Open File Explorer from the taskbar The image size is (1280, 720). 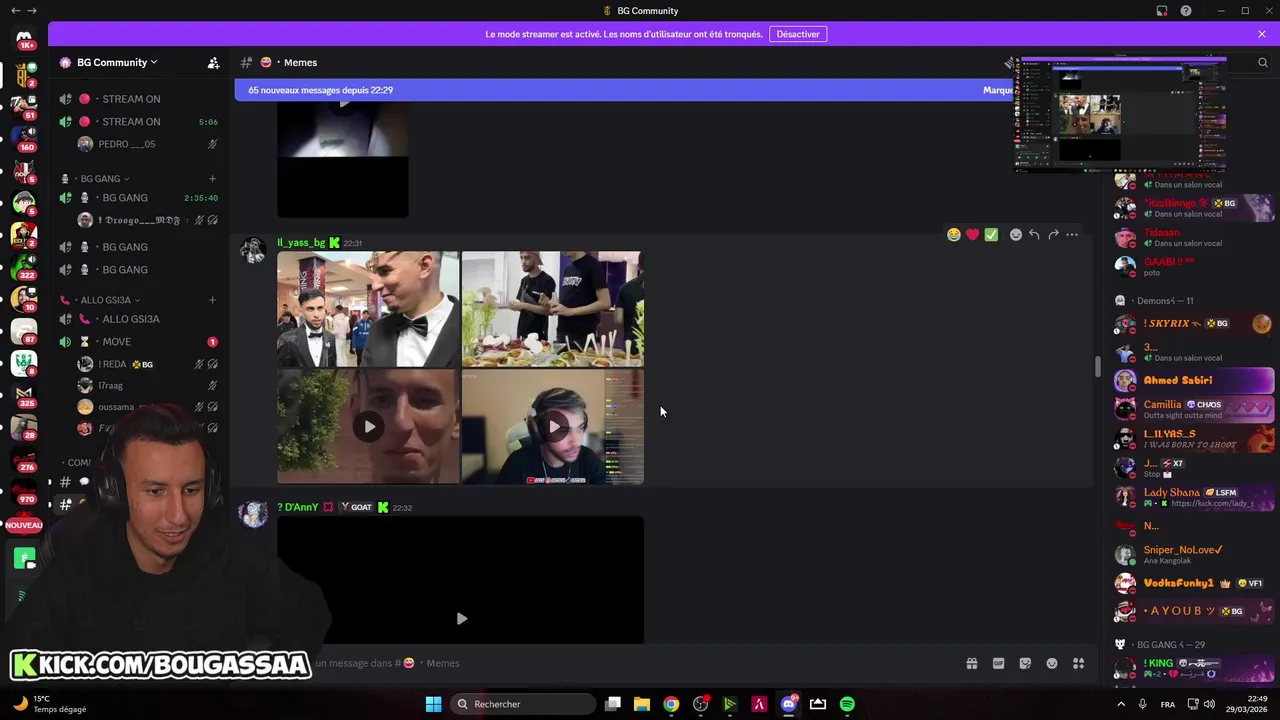click(x=642, y=704)
